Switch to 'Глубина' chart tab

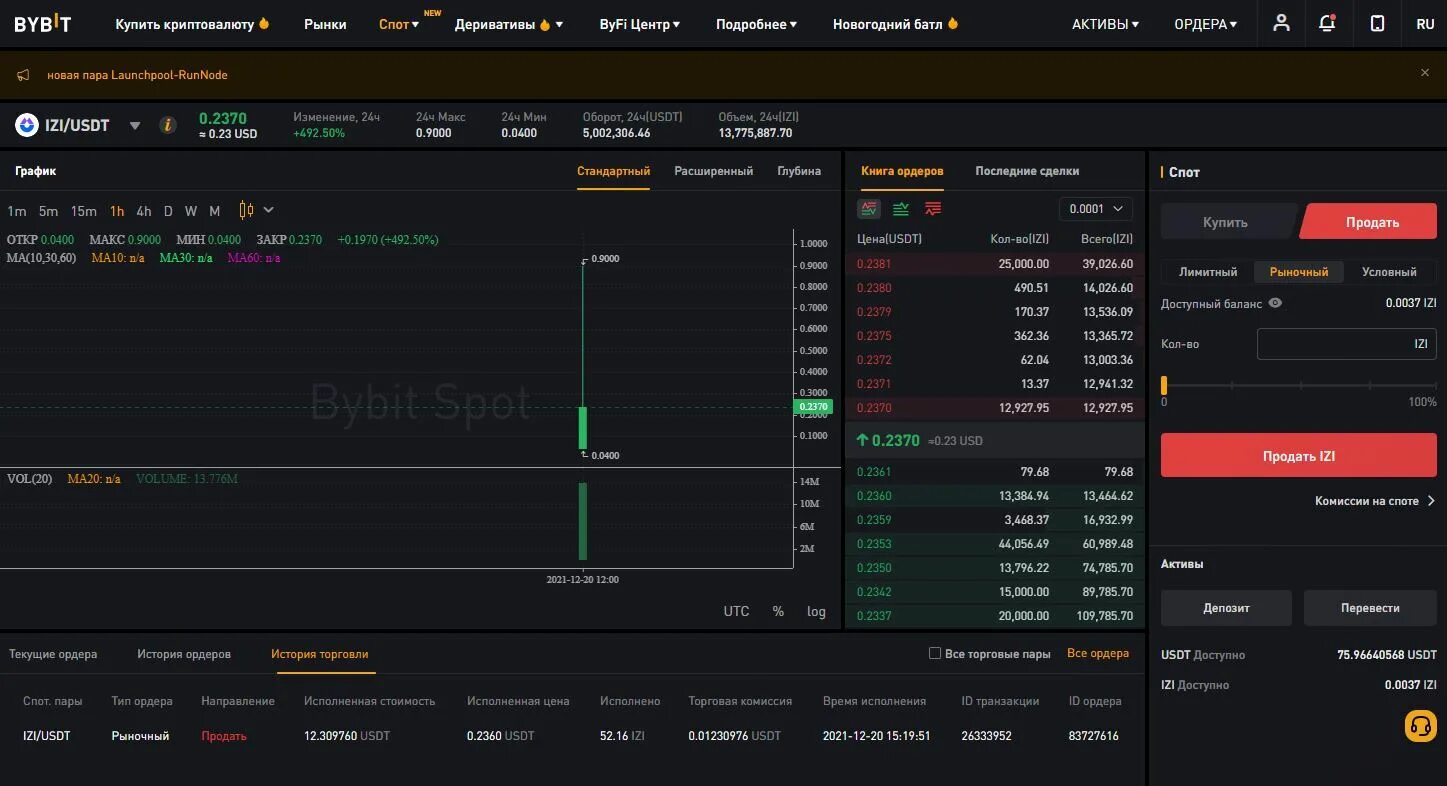799,171
